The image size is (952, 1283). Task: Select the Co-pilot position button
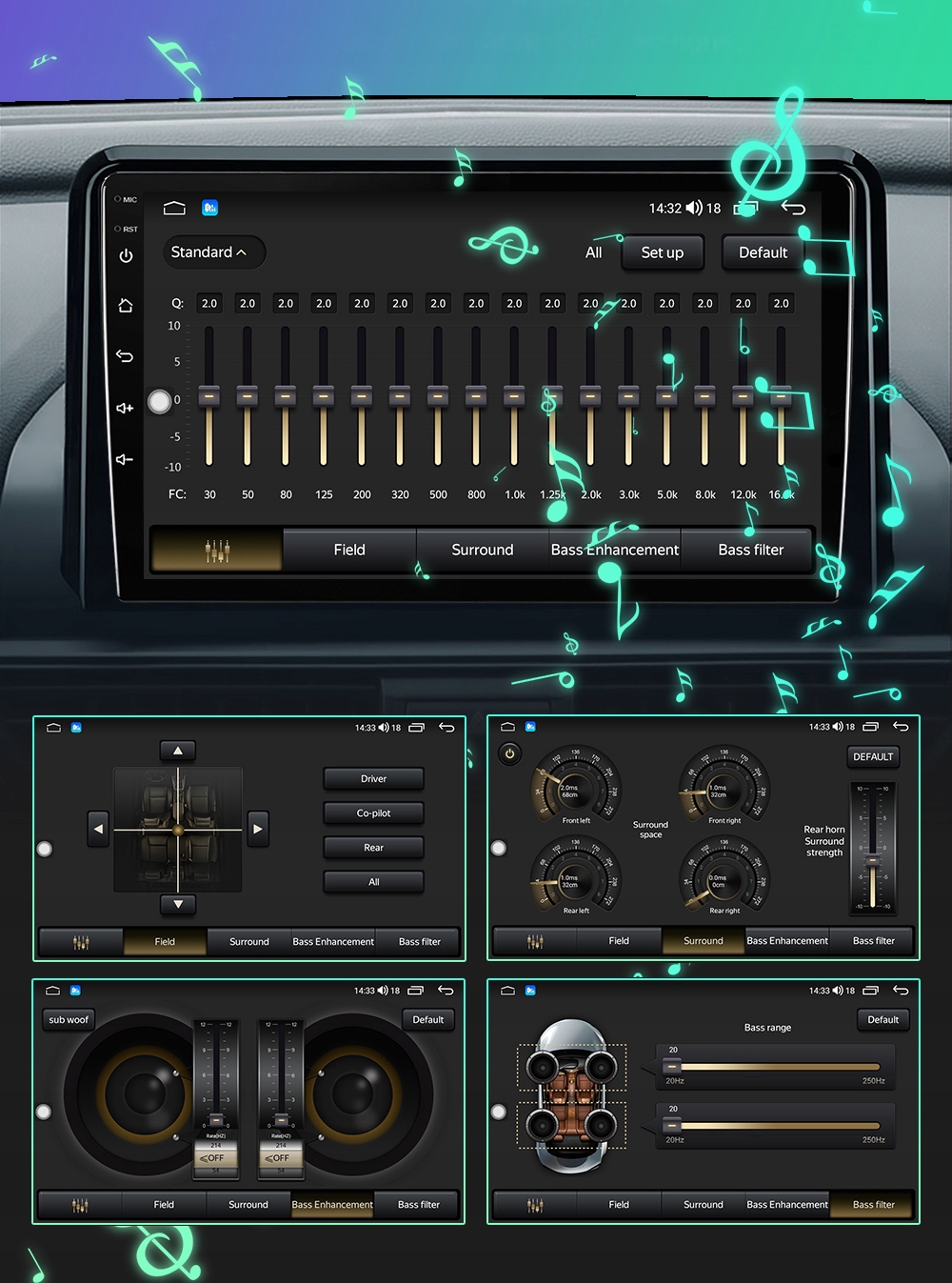(x=373, y=813)
